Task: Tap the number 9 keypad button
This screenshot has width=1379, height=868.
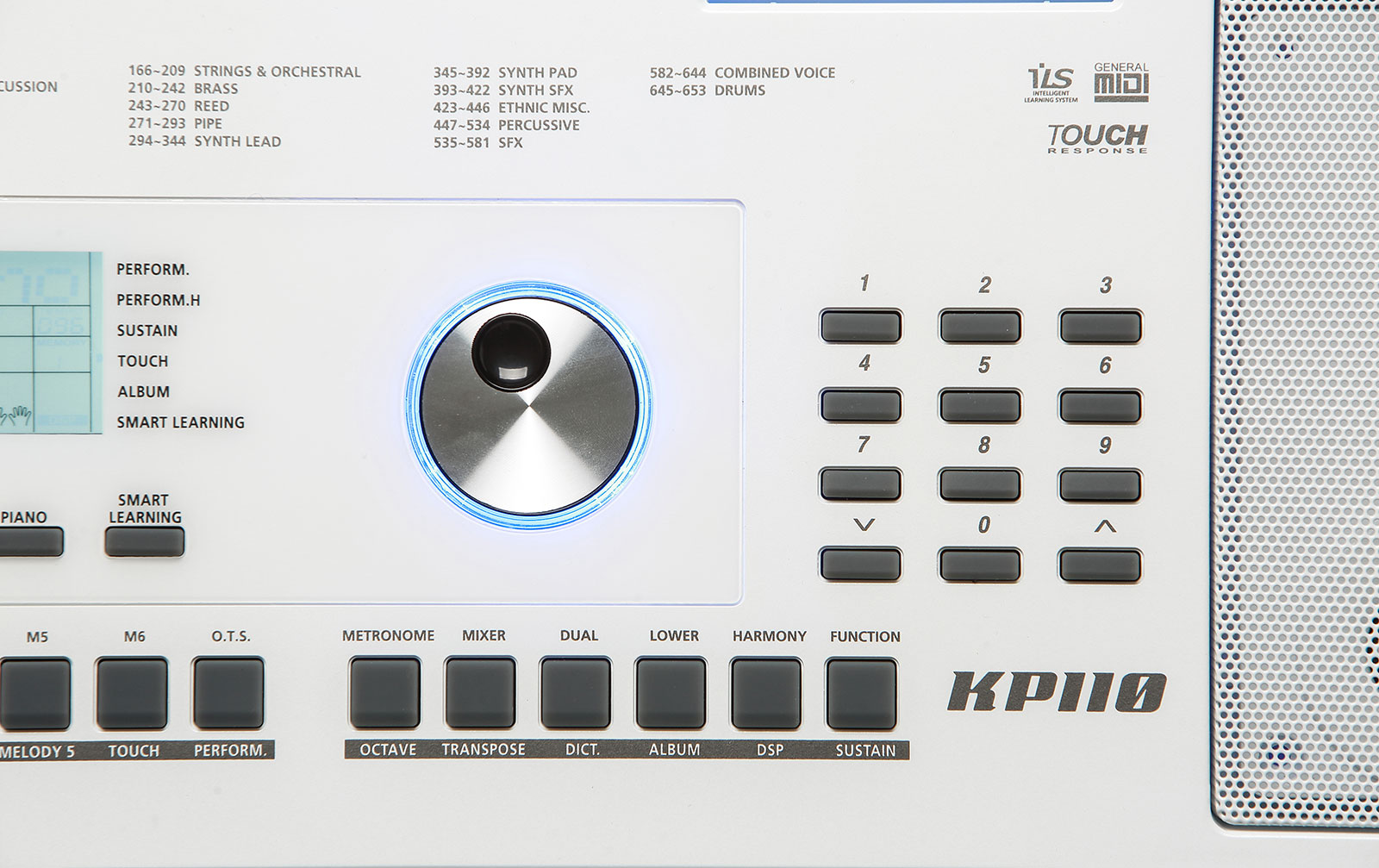Action: (1100, 485)
